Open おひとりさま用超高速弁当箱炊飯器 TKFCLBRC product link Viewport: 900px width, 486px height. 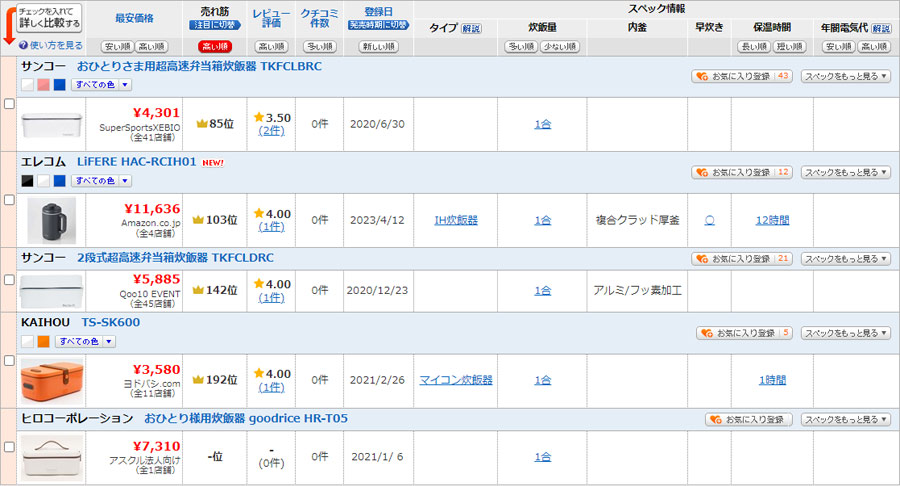tap(199, 66)
